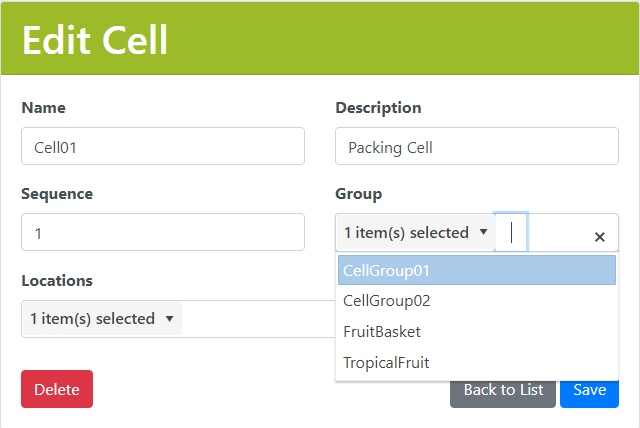The image size is (640, 428).
Task: Click the Name field label
Action: (43, 108)
